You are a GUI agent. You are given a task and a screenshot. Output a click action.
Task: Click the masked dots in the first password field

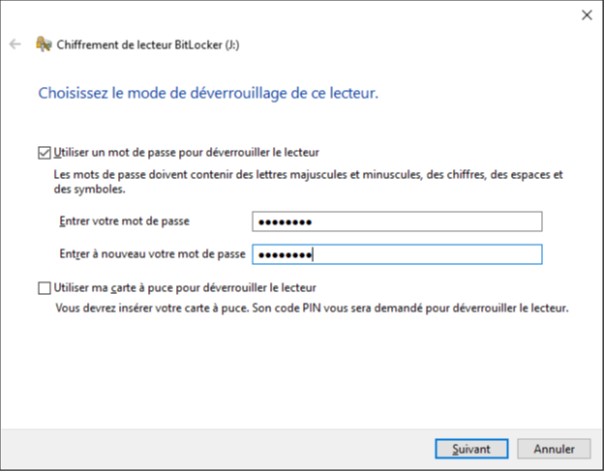coord(285,222)
